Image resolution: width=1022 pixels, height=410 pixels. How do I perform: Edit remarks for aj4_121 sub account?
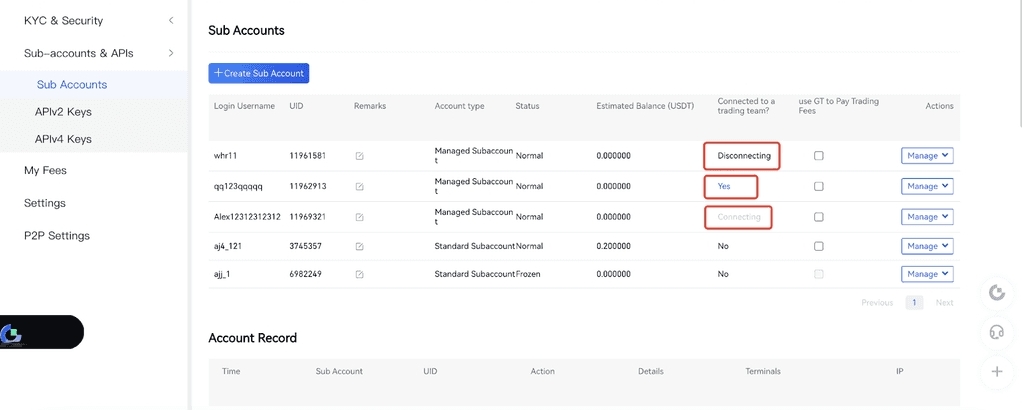(359, 246)
